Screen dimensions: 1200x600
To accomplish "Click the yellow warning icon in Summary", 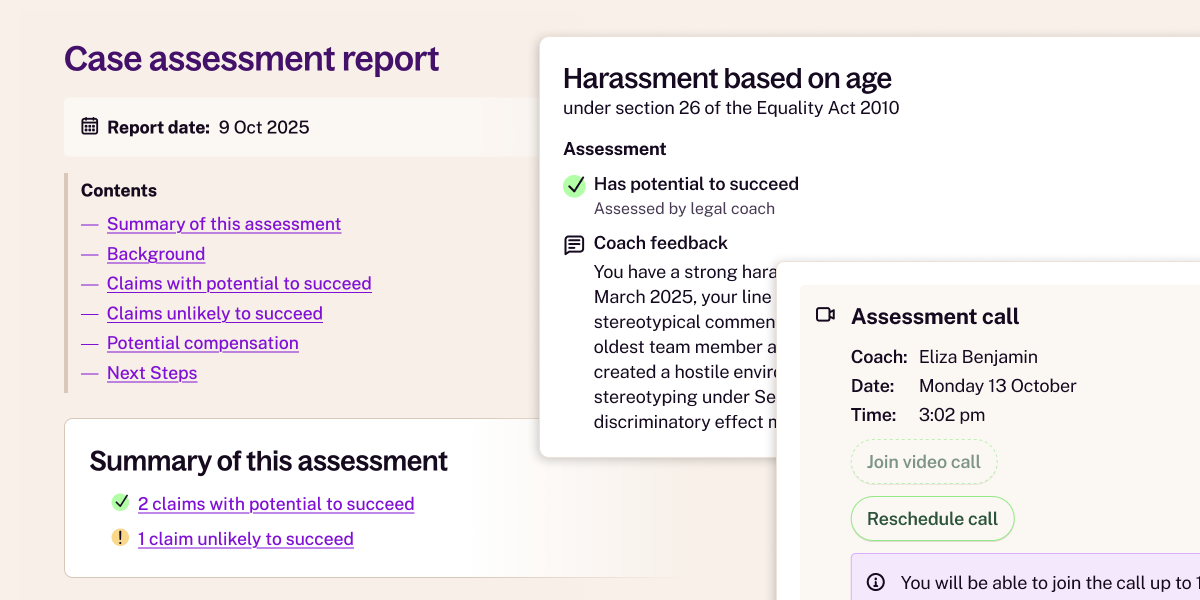I will tap(120, 538).
